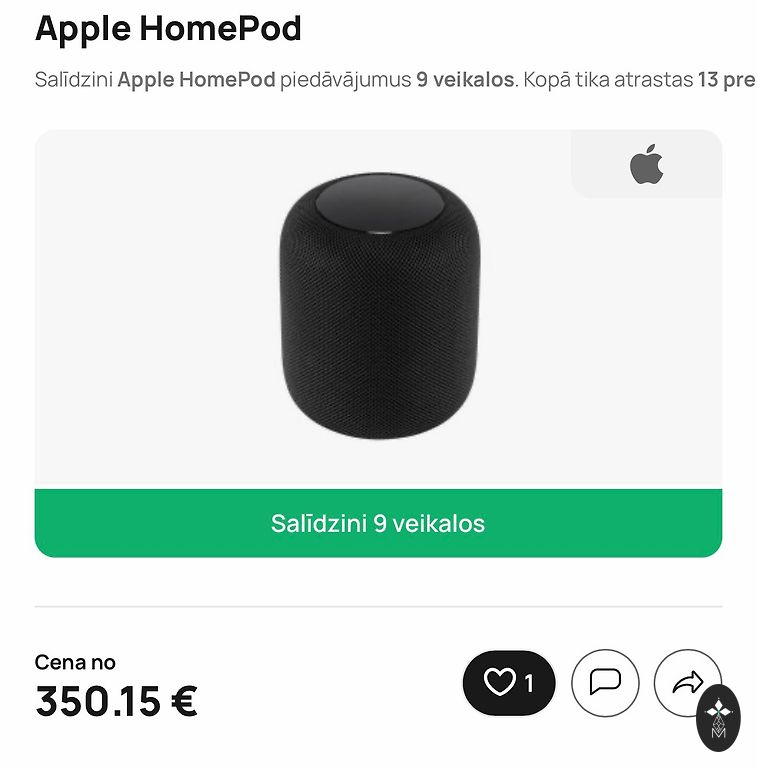Open the black HomePod product image
The image size is (757, 768).
tap(380, 305)
